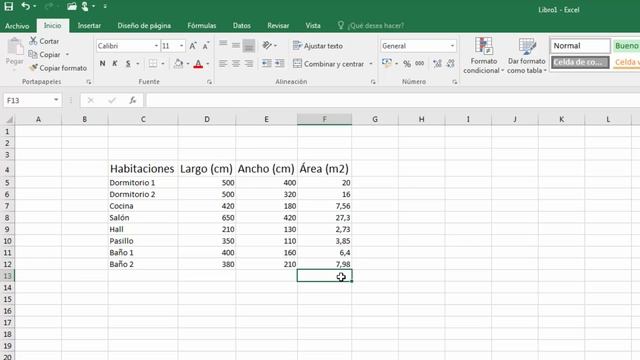640x360 pixels.
Task: Expand Copiar dropdown arrow
Action: (x=67, y=54)
